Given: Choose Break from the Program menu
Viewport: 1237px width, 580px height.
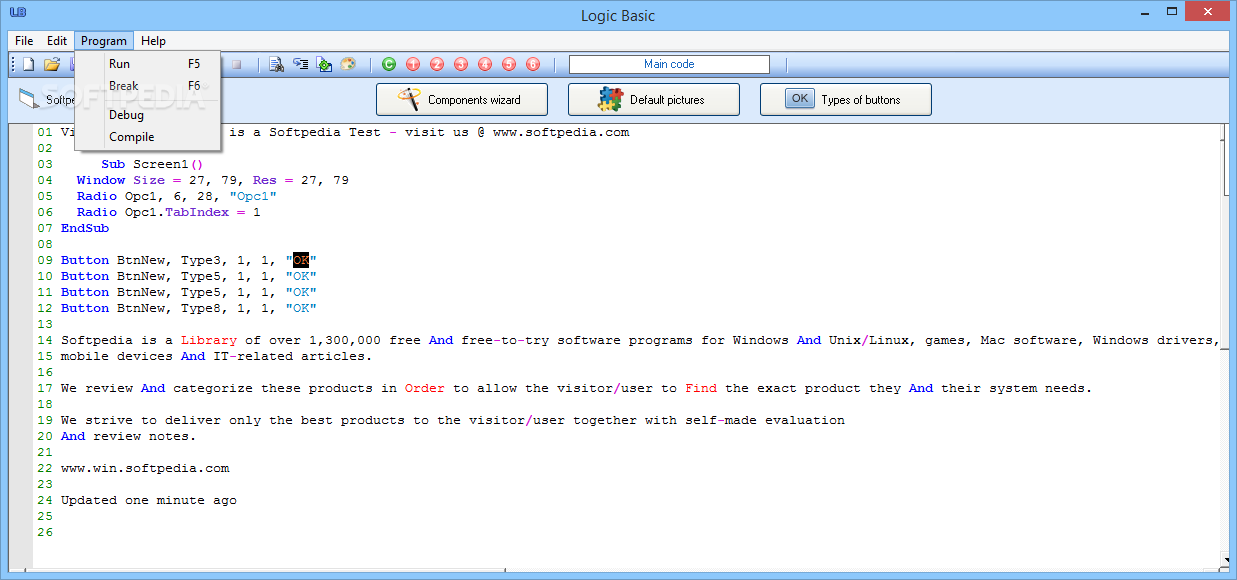Looking at the screenshot, I should pyautogui.click(x=148, y=86).
